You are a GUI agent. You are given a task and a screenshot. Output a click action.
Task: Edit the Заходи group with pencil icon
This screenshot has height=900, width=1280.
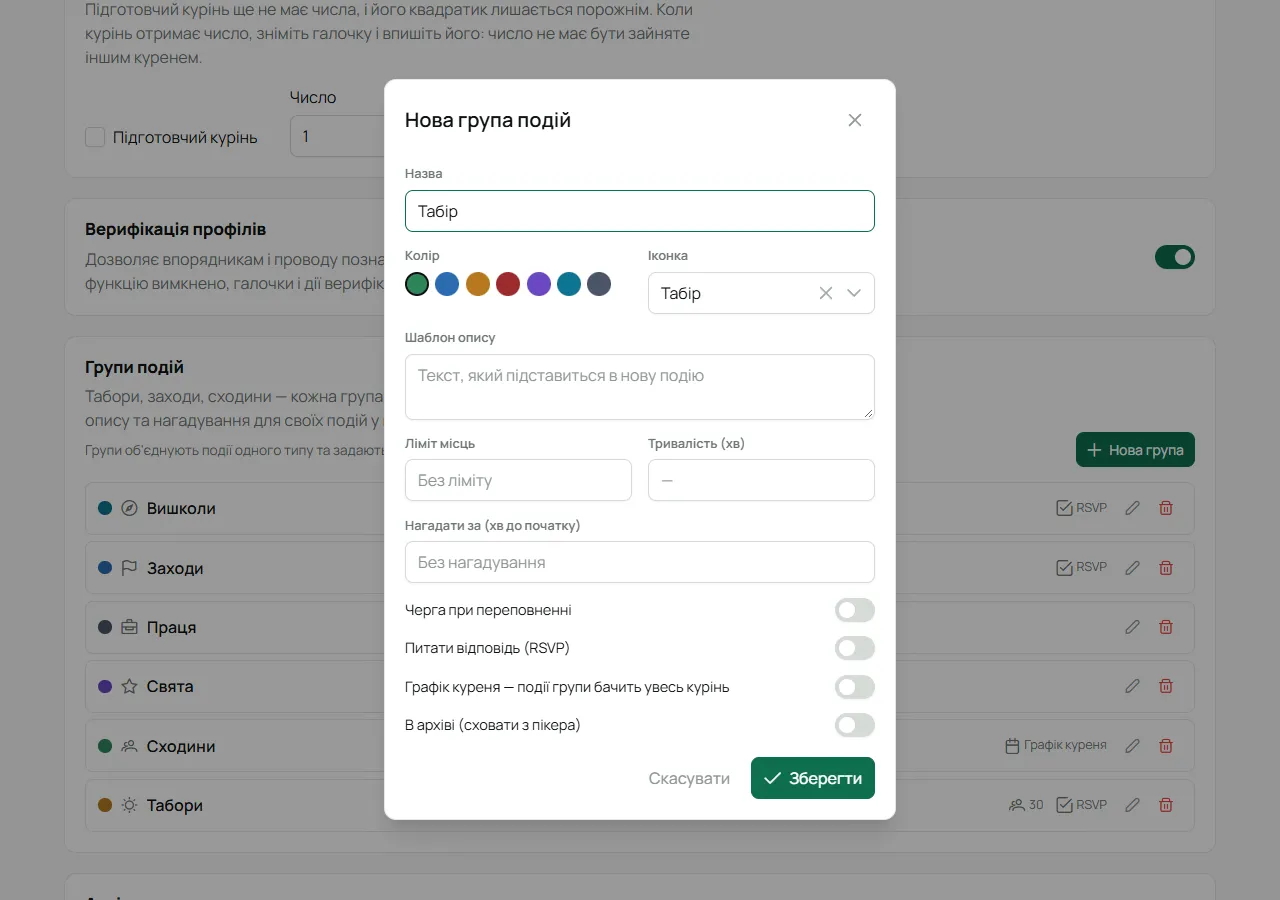[1132, 568]
